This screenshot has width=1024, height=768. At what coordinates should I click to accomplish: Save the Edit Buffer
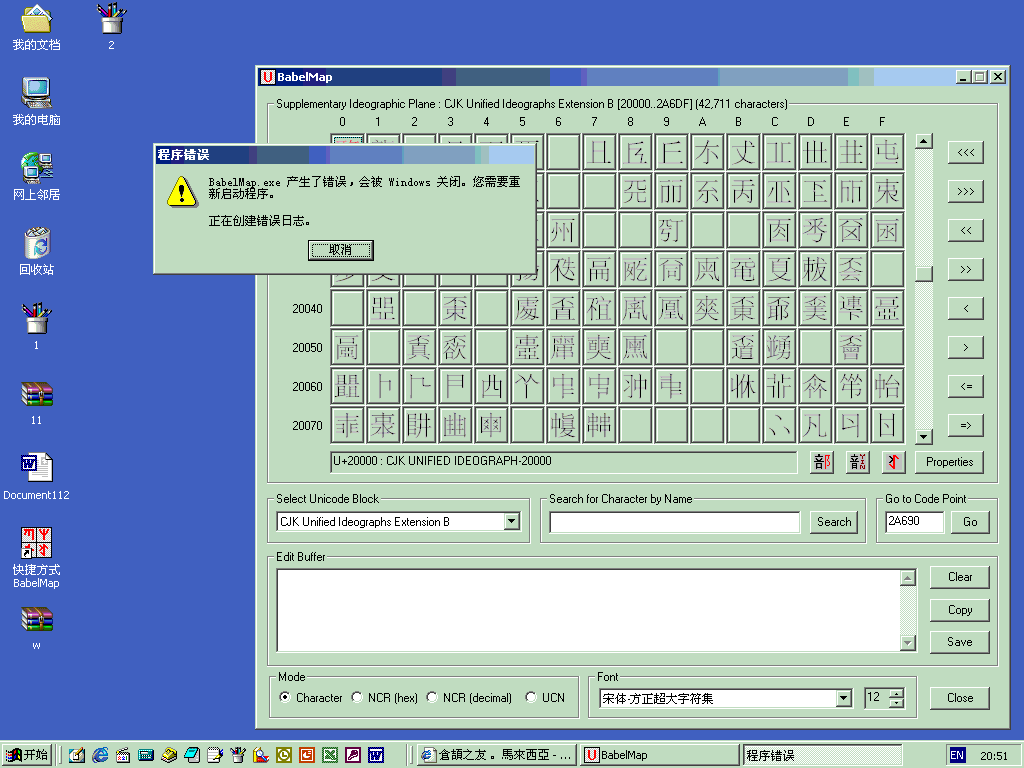click(x=959, y=642)
